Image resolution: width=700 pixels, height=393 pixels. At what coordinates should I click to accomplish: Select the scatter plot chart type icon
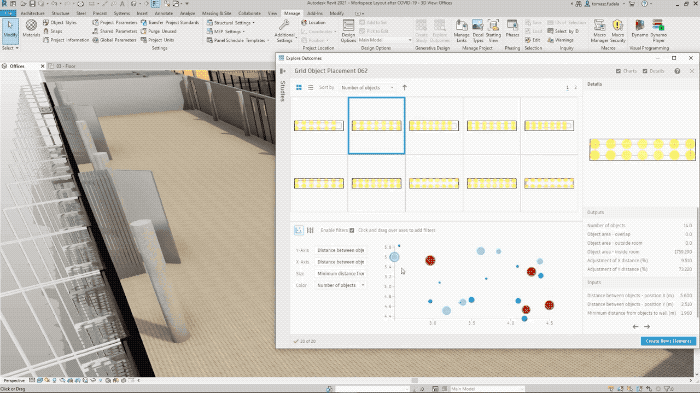click(299, 230)
